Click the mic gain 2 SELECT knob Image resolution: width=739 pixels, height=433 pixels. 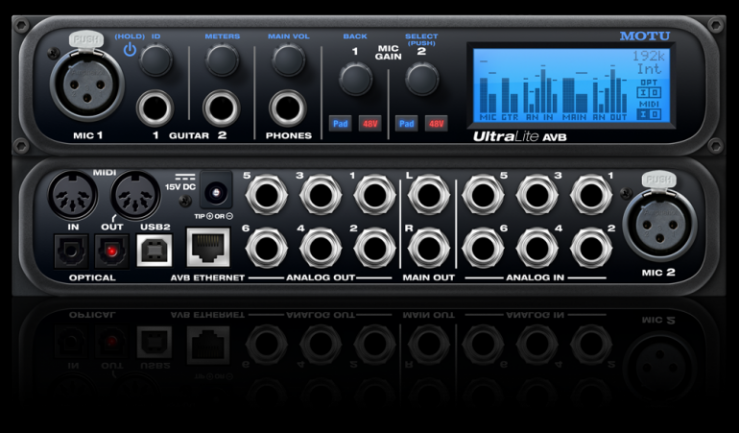pos(422,78)
